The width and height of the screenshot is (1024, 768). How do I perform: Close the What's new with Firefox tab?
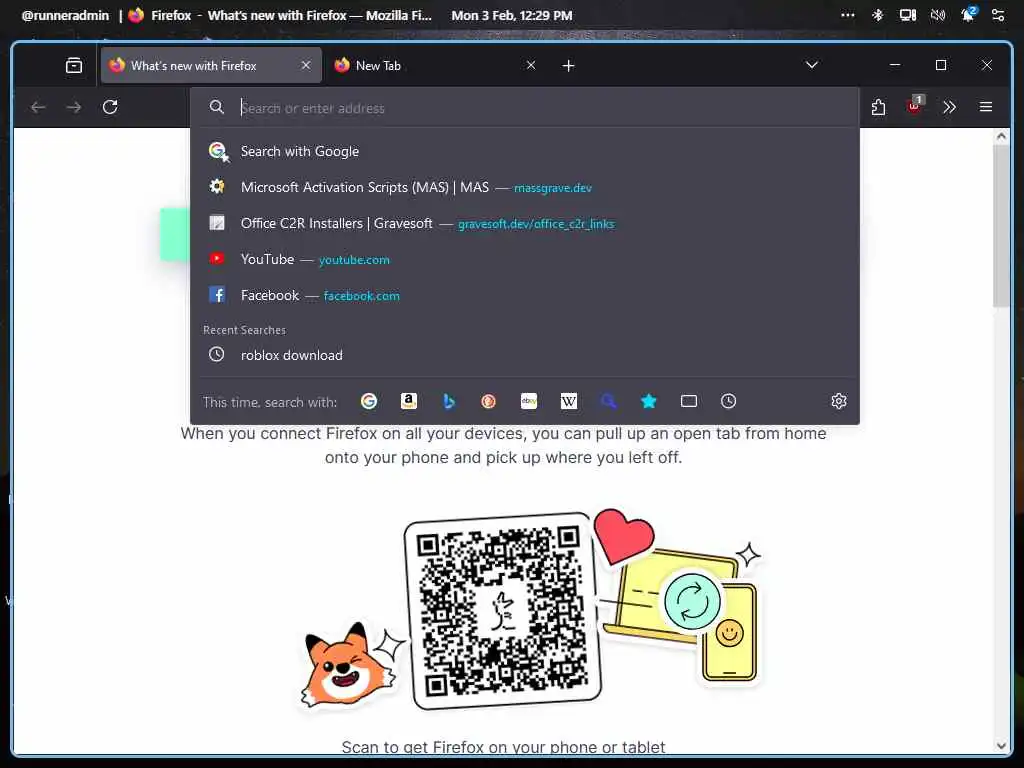click(306, 65)
